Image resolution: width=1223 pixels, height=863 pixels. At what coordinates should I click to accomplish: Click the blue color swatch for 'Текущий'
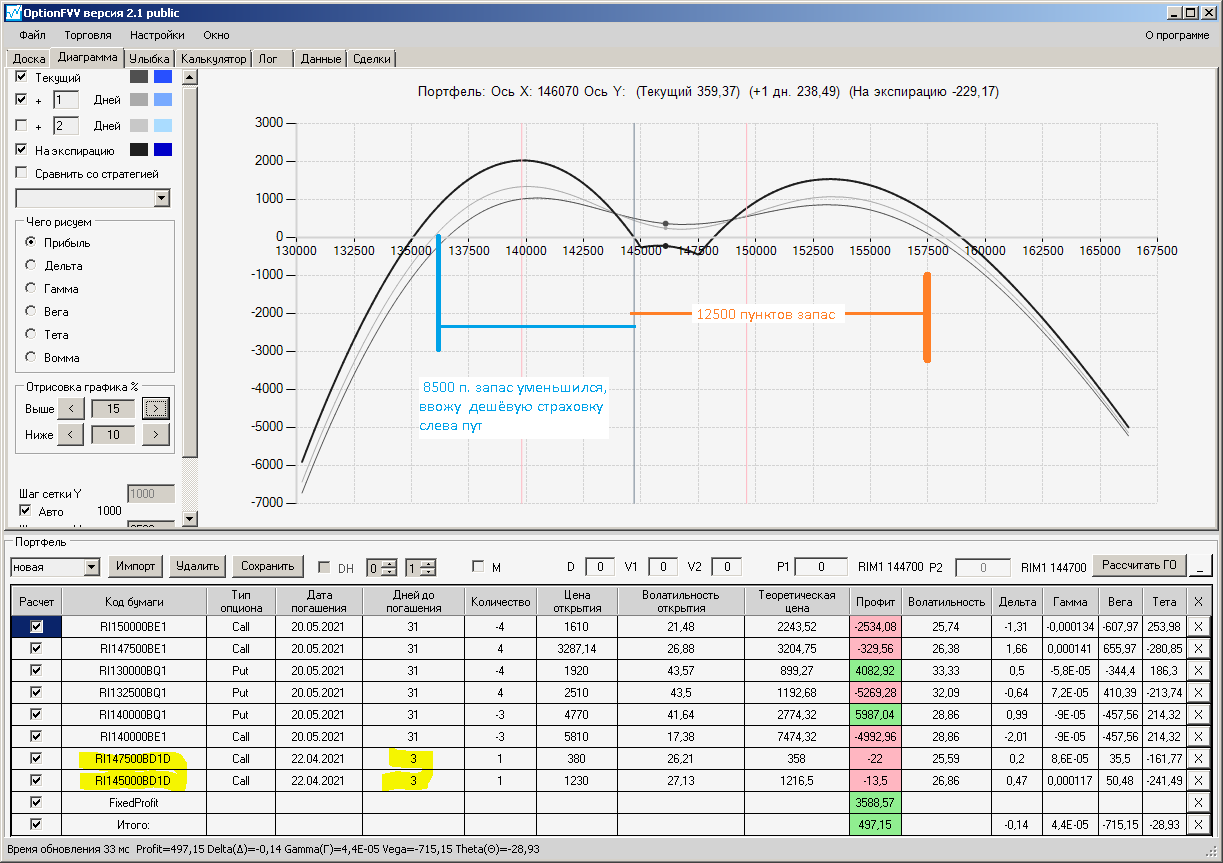[x=163, y=77]
